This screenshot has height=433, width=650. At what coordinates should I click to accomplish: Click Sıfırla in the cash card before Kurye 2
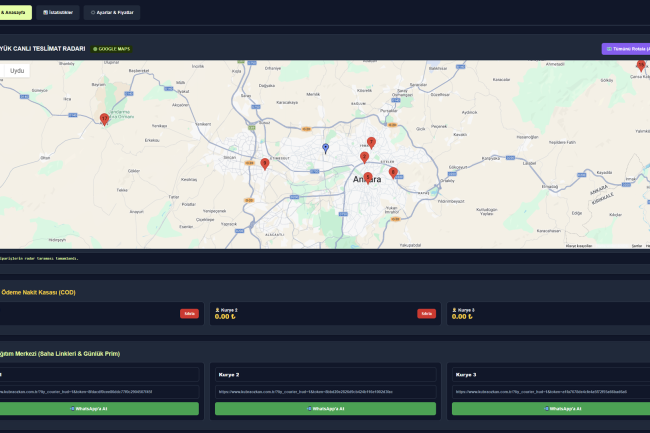coord(189,314)
